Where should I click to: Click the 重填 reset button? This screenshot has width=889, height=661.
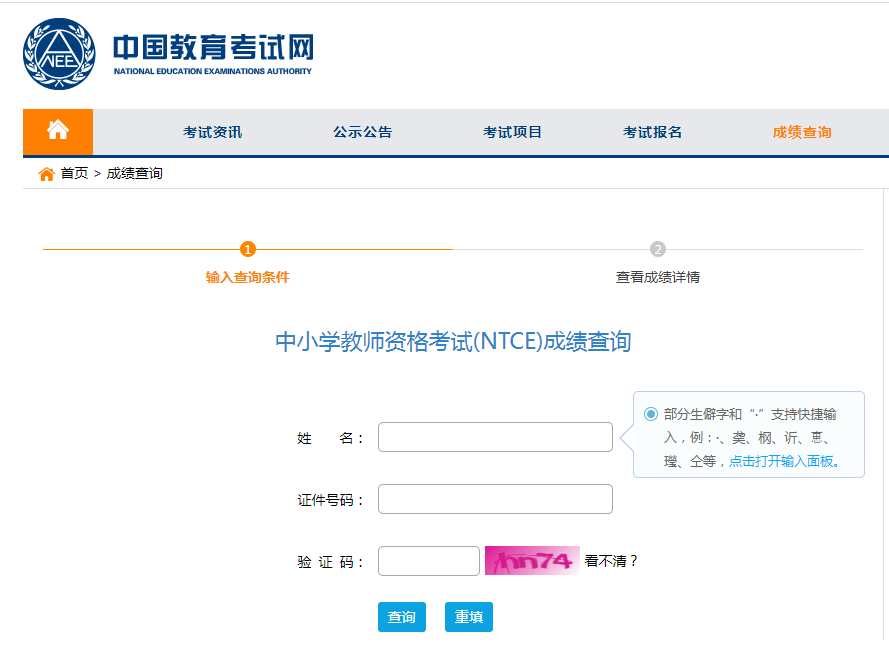(x=468, y=617)
